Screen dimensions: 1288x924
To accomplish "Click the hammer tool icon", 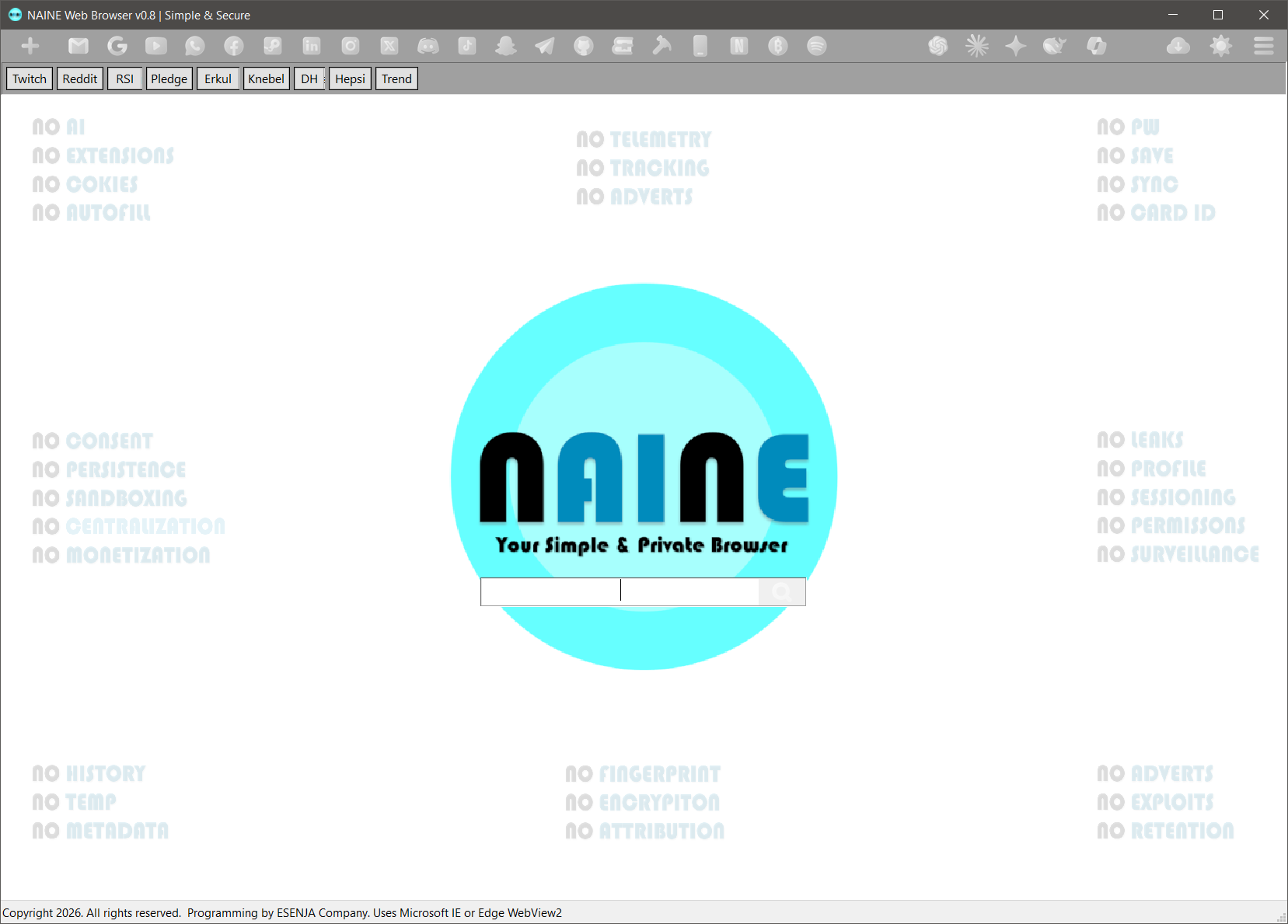I will 661,46.
